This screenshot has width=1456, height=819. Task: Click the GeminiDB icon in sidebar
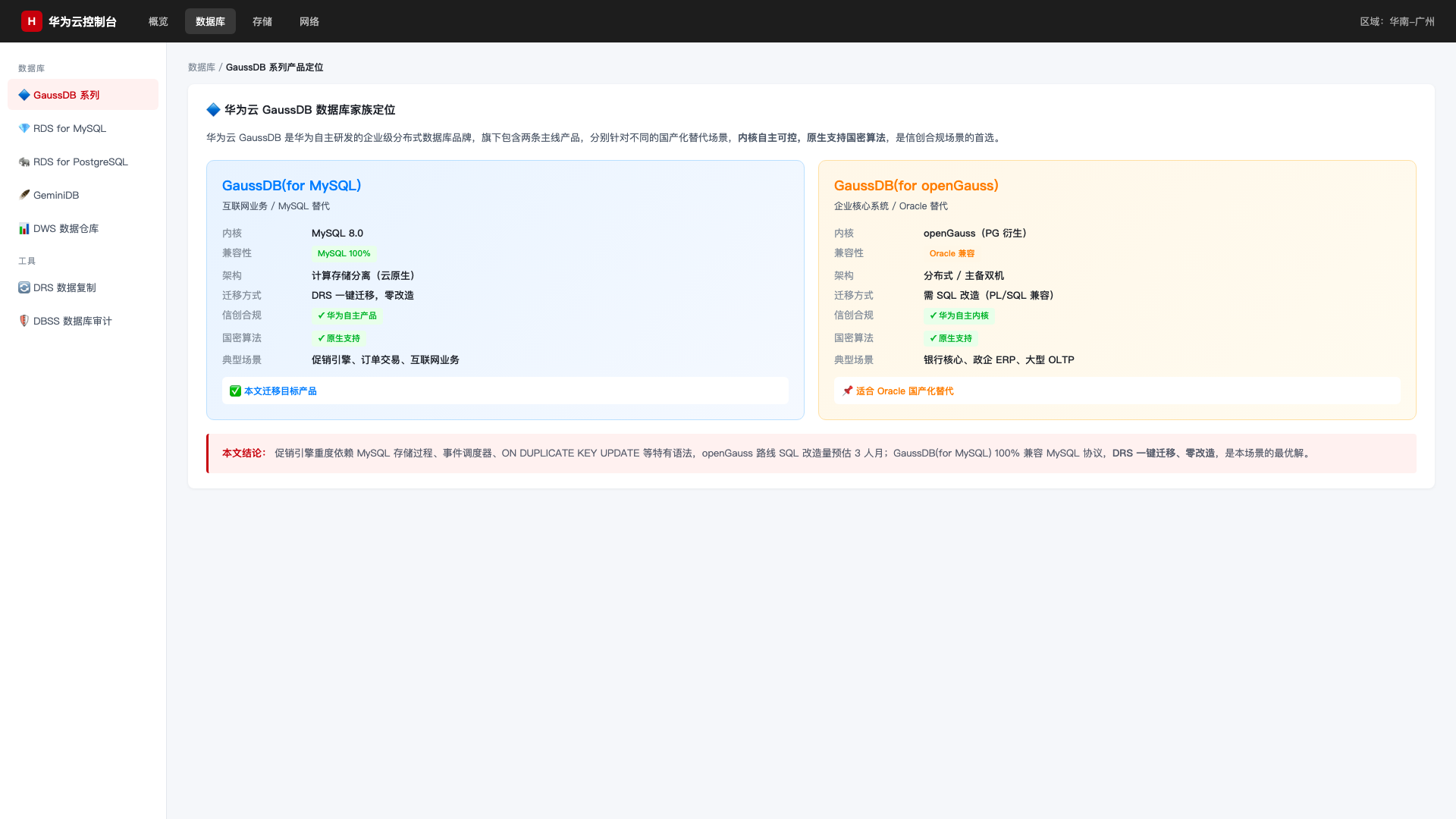[x=24, y=195]
